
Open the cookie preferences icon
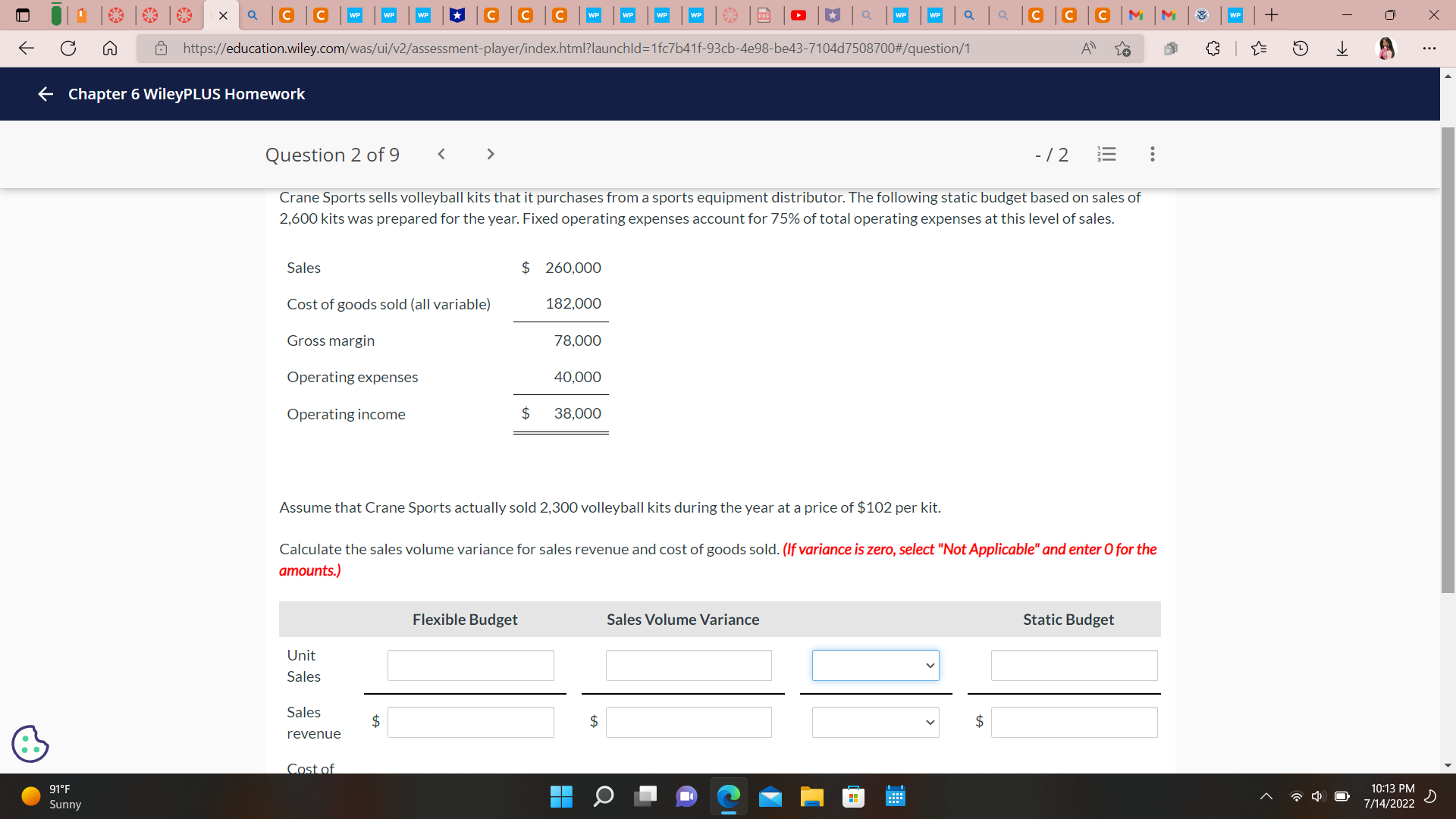pos(30,743)
